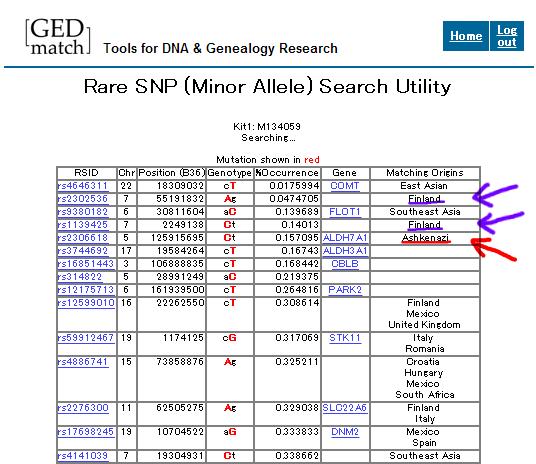Click the rs59912467 SNP link

click(x=86, y=338)
